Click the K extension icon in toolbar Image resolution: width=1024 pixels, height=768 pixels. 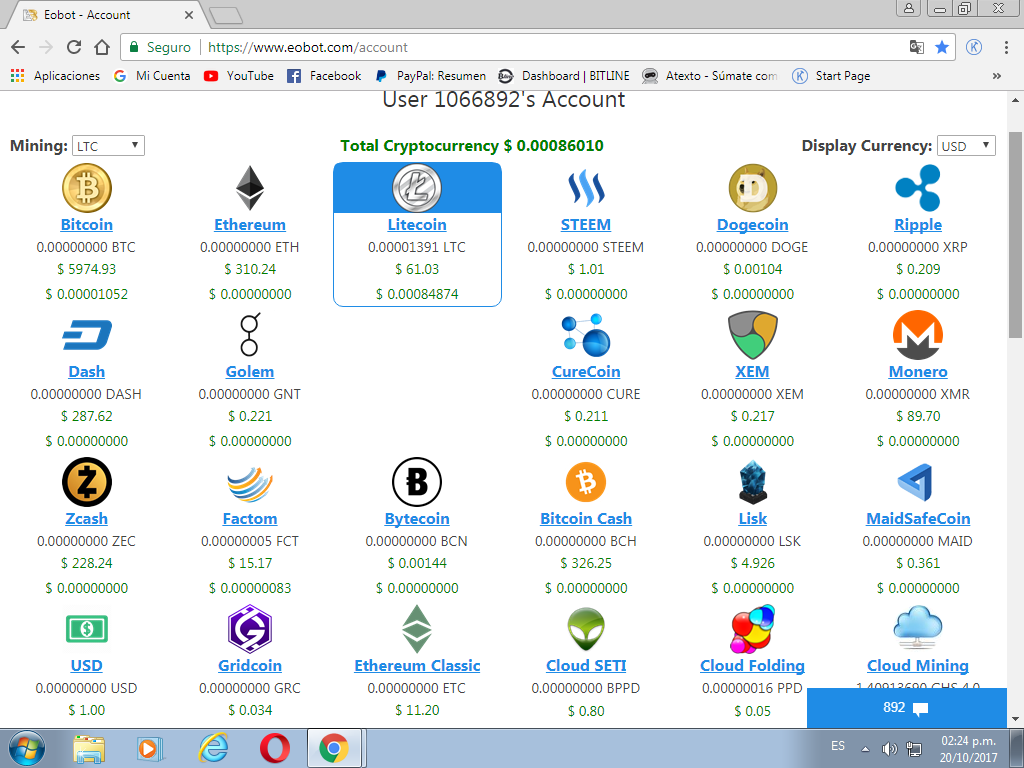[974, 47]
